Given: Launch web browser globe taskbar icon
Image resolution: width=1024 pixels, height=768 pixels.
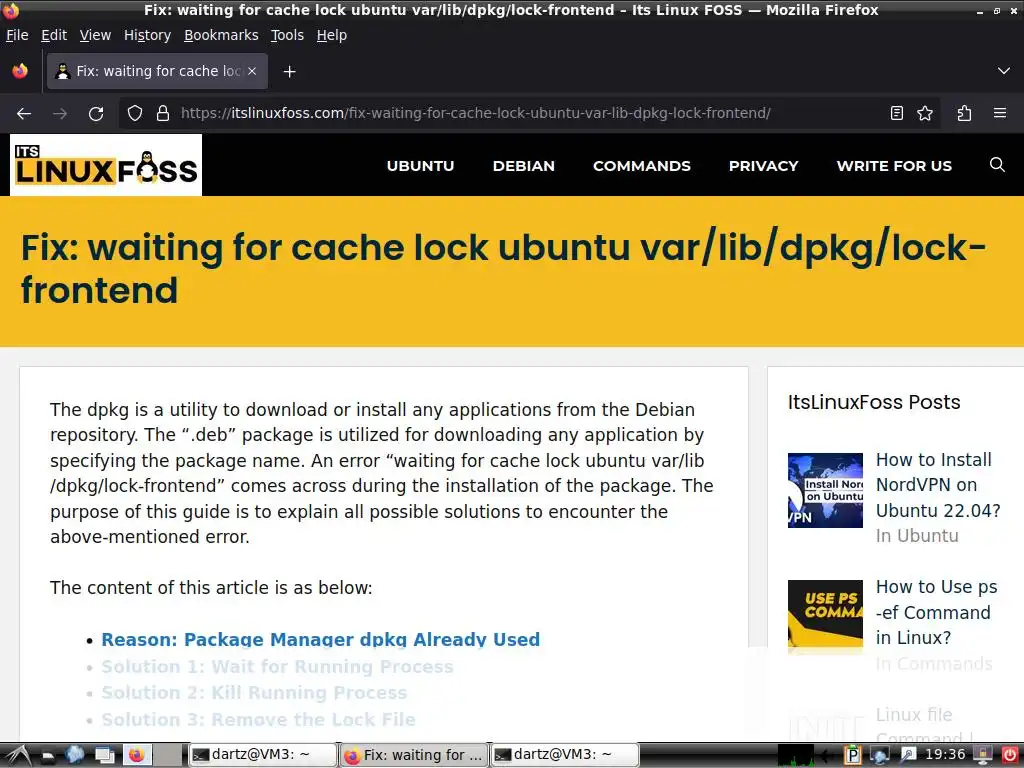Looking at the screenshot, I should (x=75, y=755).
